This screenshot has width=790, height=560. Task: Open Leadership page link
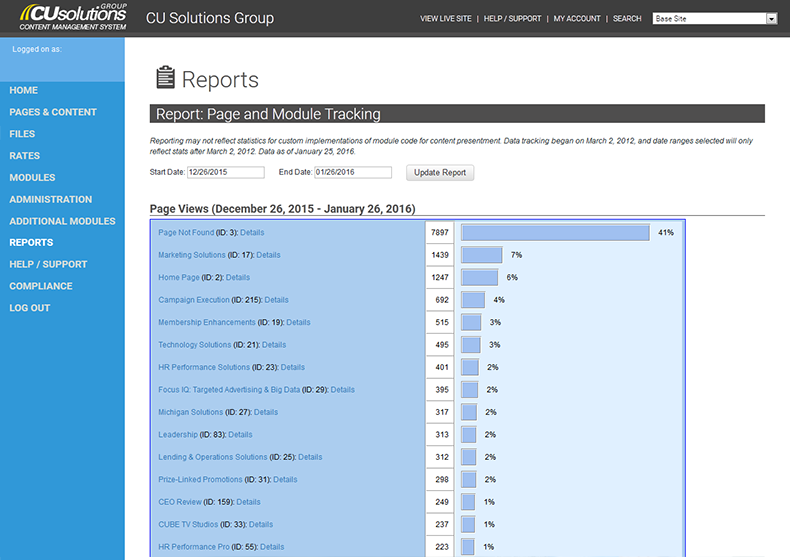click(178, 434)
